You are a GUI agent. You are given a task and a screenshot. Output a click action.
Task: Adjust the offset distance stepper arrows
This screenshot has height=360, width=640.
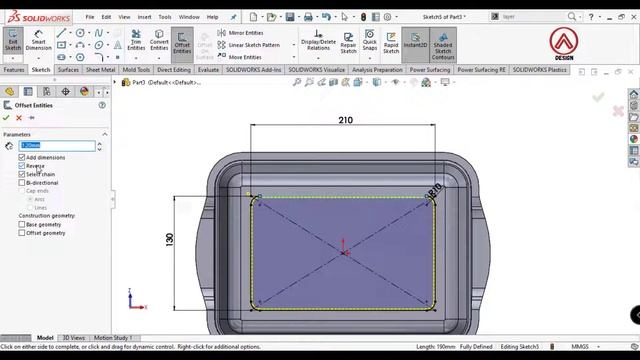tap(100, 146)
